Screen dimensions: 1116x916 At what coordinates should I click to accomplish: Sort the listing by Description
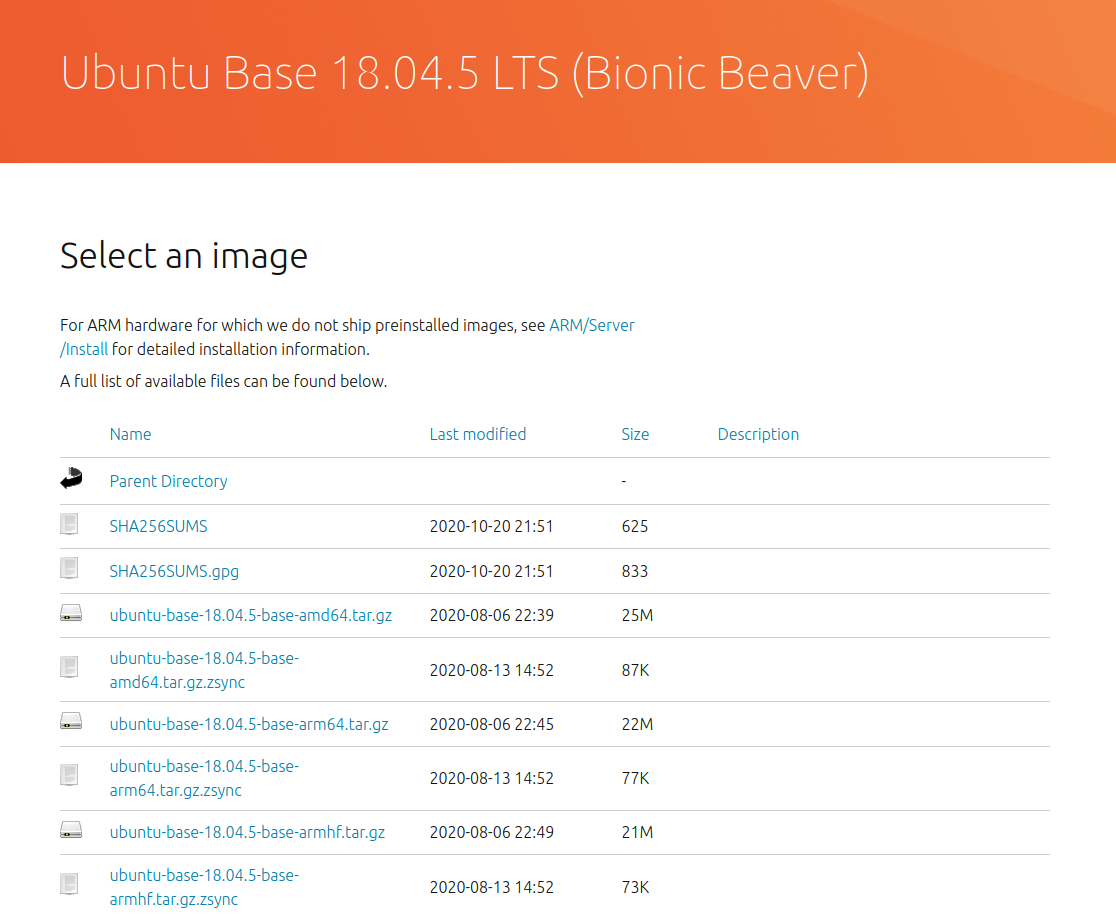758,434
